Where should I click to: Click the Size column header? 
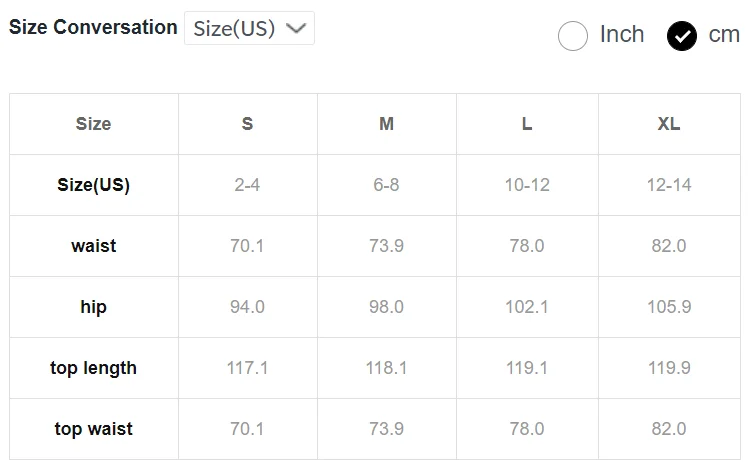[93, 124]
